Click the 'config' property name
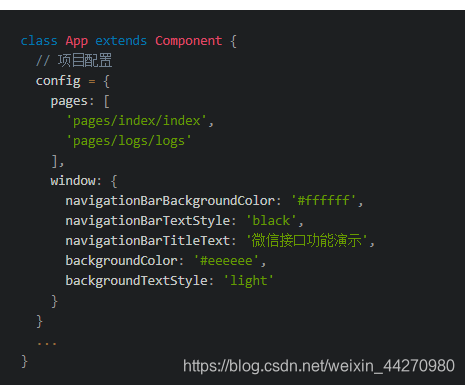Image resolution: width=465 pixels, height=385 pixels. pos(58,81)
